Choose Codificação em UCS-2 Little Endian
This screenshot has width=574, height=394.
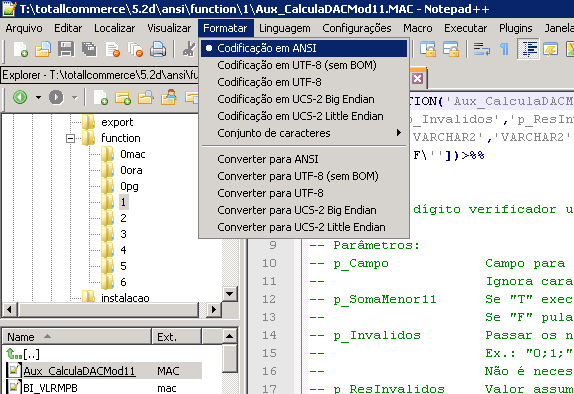pyautogui.click(x=304, y=116)
